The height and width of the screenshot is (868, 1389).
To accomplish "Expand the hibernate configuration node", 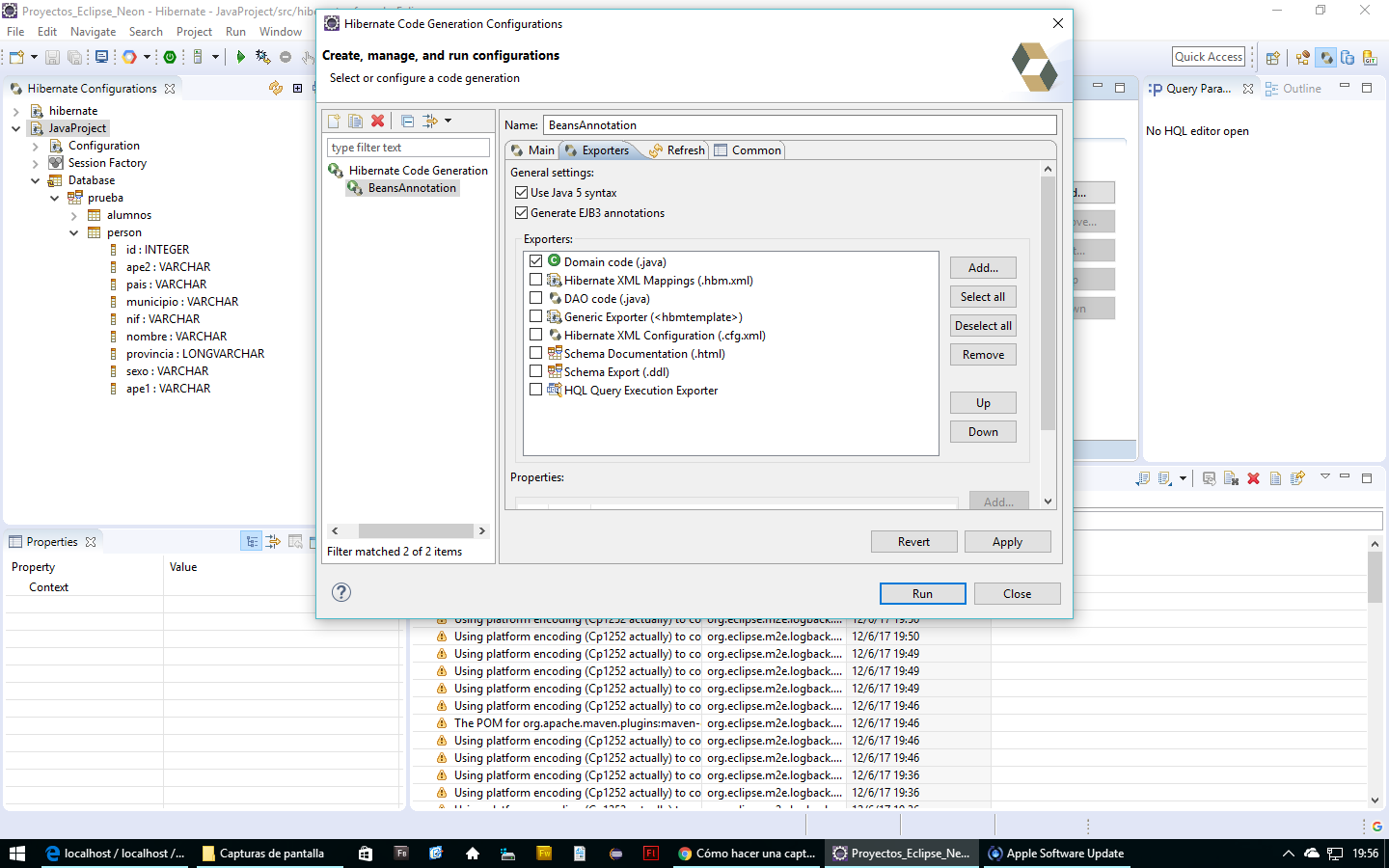I will (16, 111).
